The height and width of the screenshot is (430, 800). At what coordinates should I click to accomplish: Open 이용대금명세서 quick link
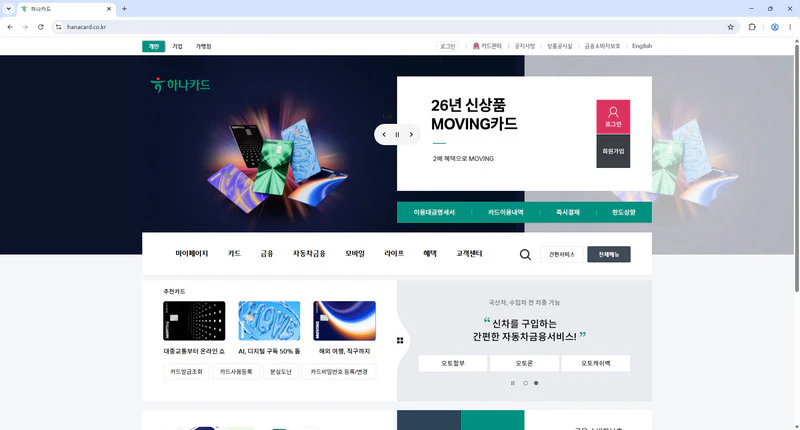coord(434,212)
